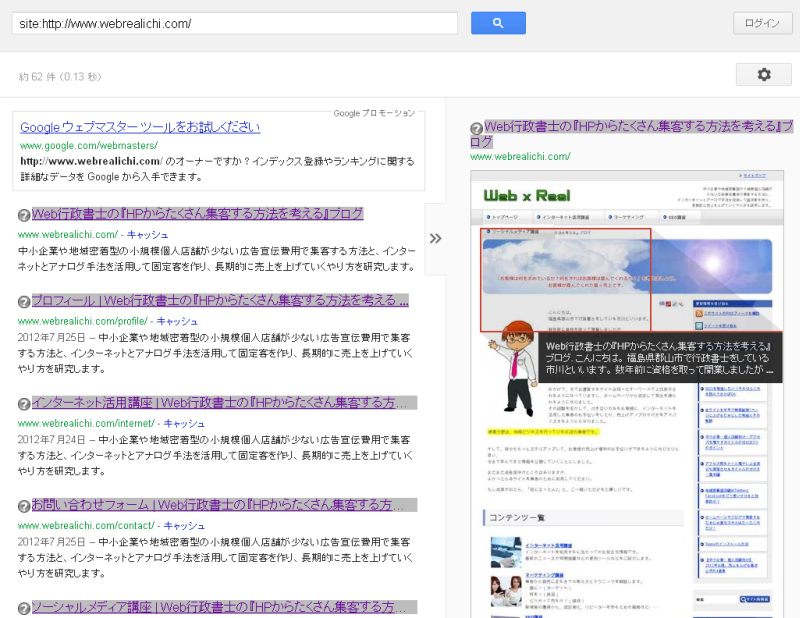Screen dimensions: 800x618
Task: Focus the search query input field
Action: 235,23
